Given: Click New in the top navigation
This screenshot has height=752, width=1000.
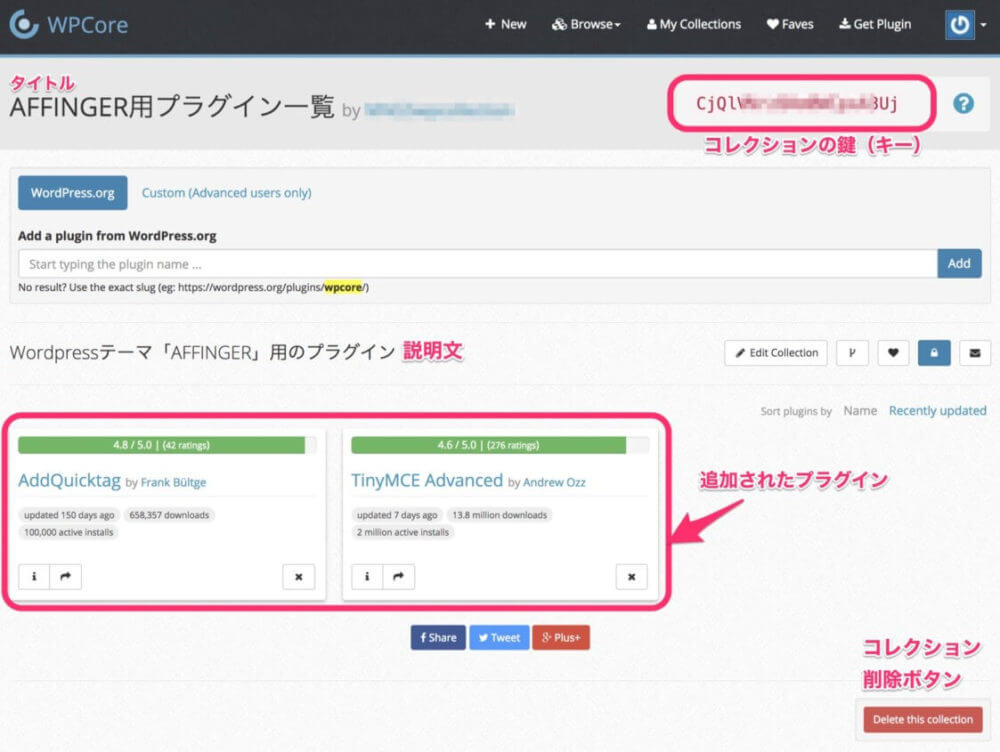Looking at the screenshot, I should point(506,24).
